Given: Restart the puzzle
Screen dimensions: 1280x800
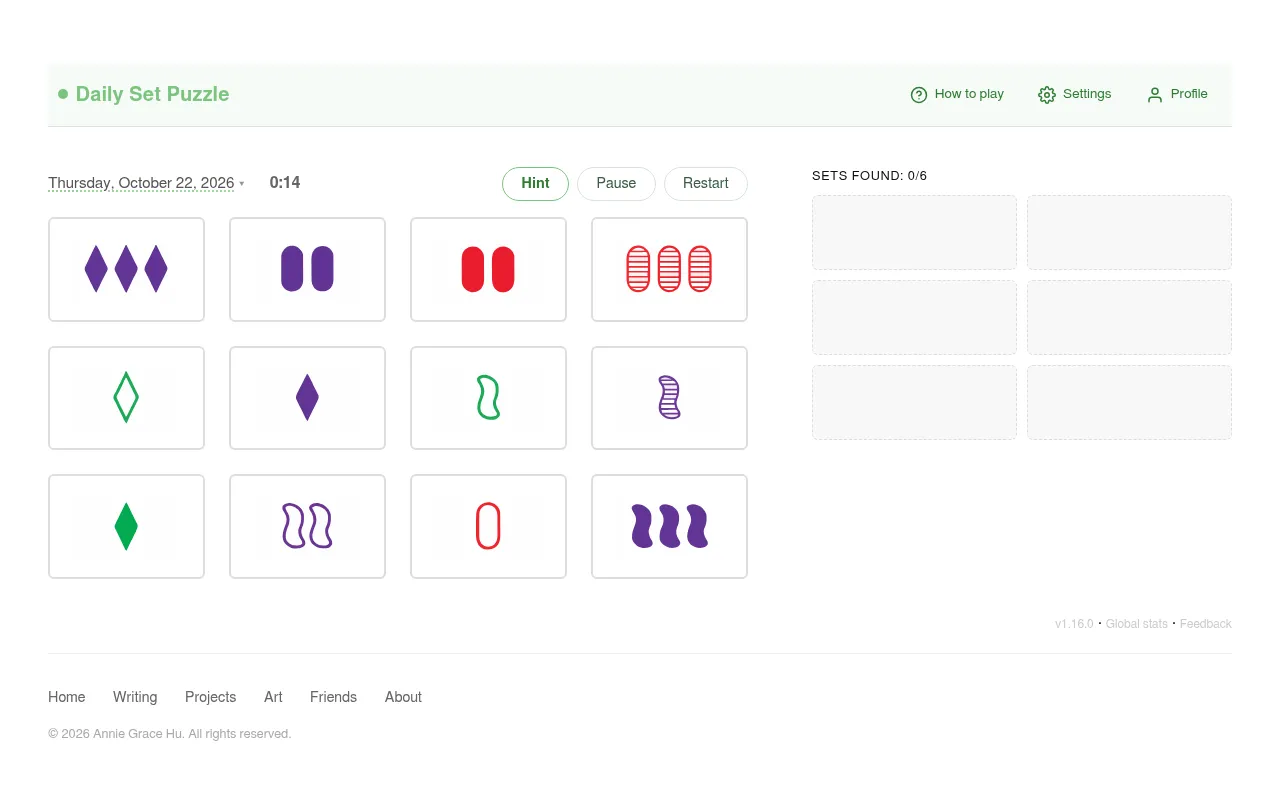Looking at the screenshot, I should pyautogui.click(x=706, y=184).
